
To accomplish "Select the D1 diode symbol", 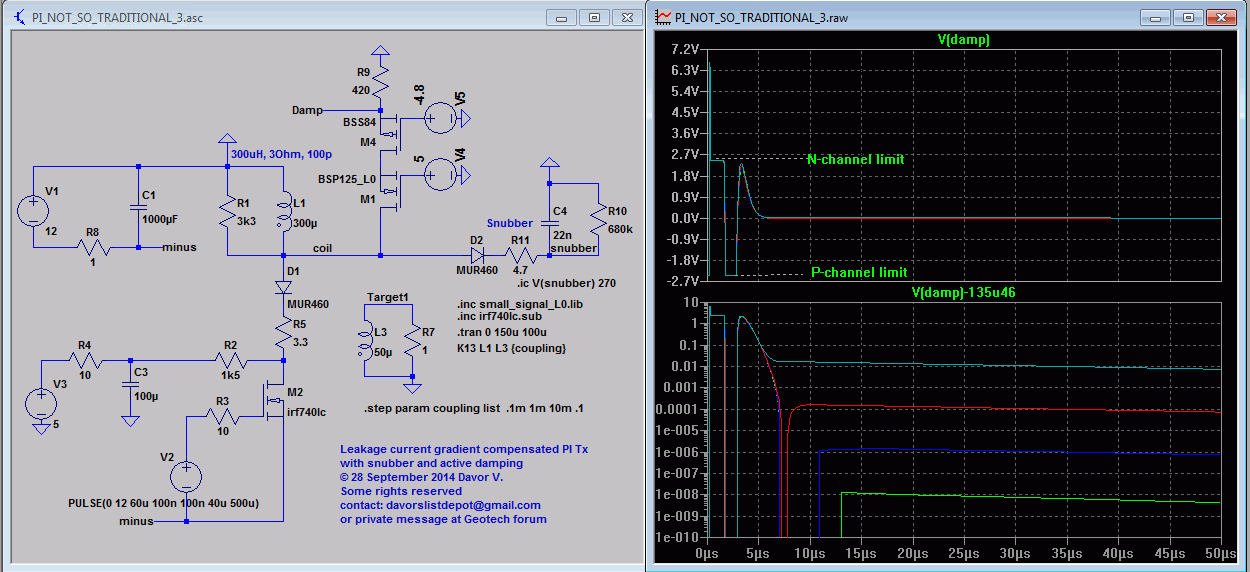I will point(281,285).
